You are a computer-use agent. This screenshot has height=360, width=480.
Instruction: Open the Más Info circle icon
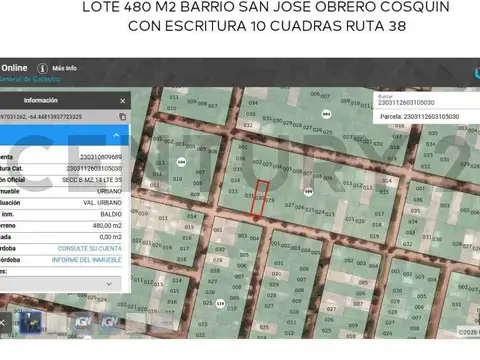click(42, 68)
